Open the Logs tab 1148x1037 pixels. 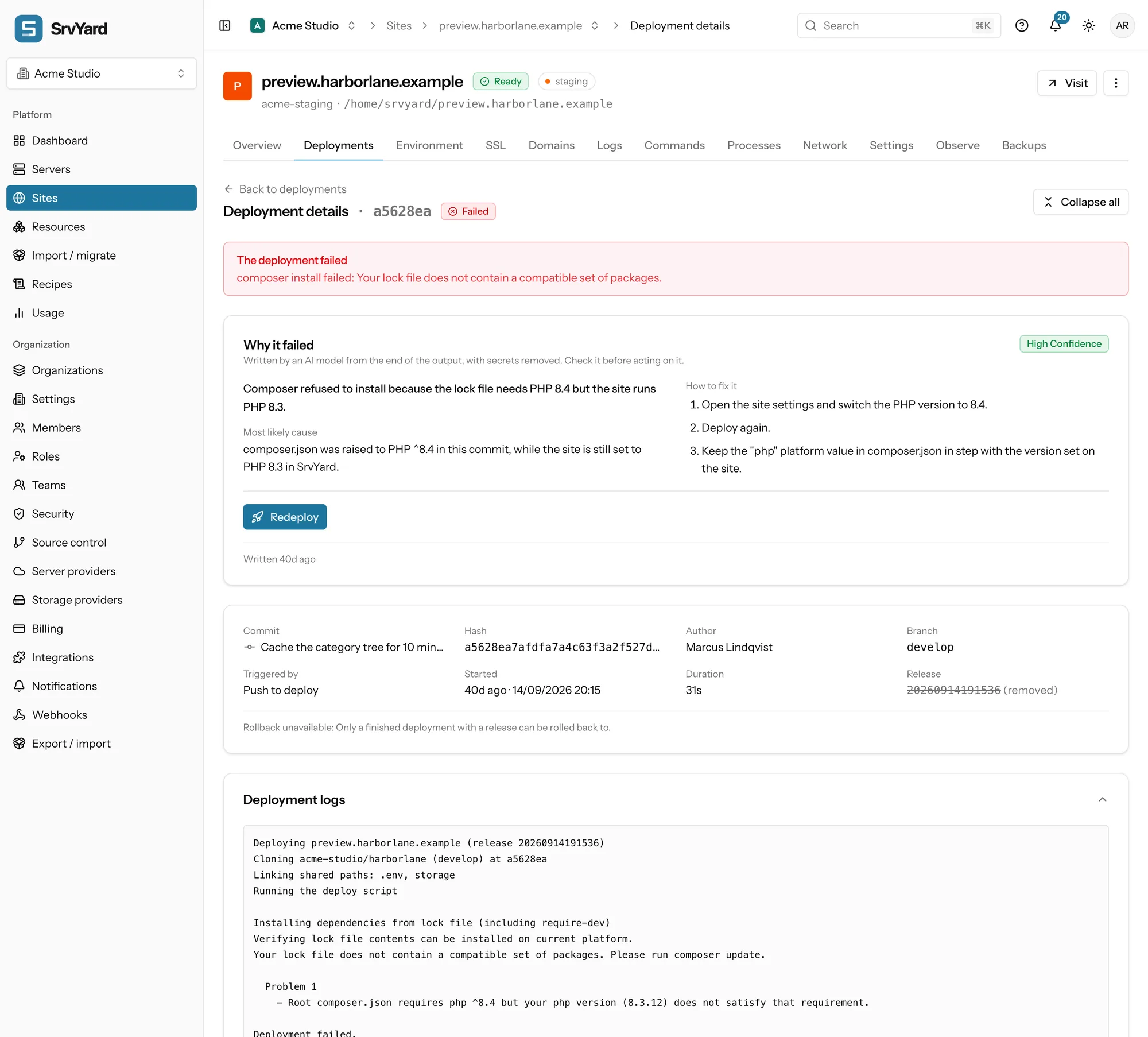[609, 145]
